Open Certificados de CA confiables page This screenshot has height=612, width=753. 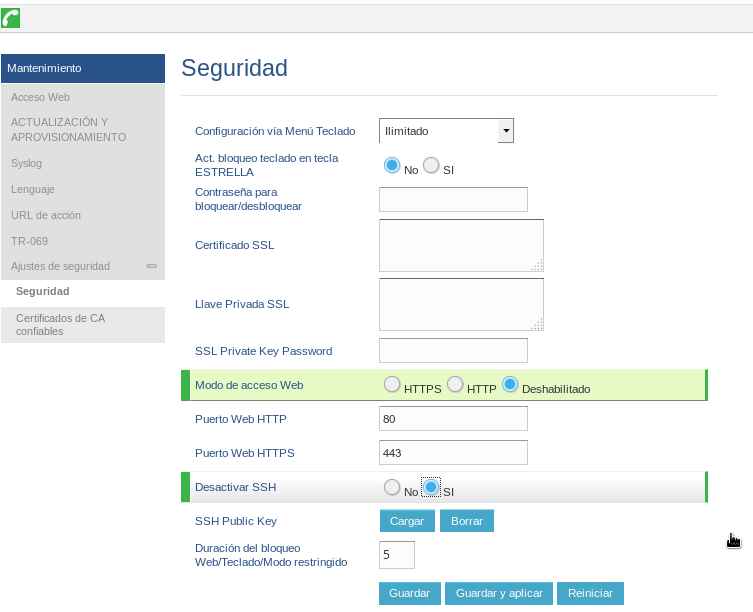tap(60, 324)
